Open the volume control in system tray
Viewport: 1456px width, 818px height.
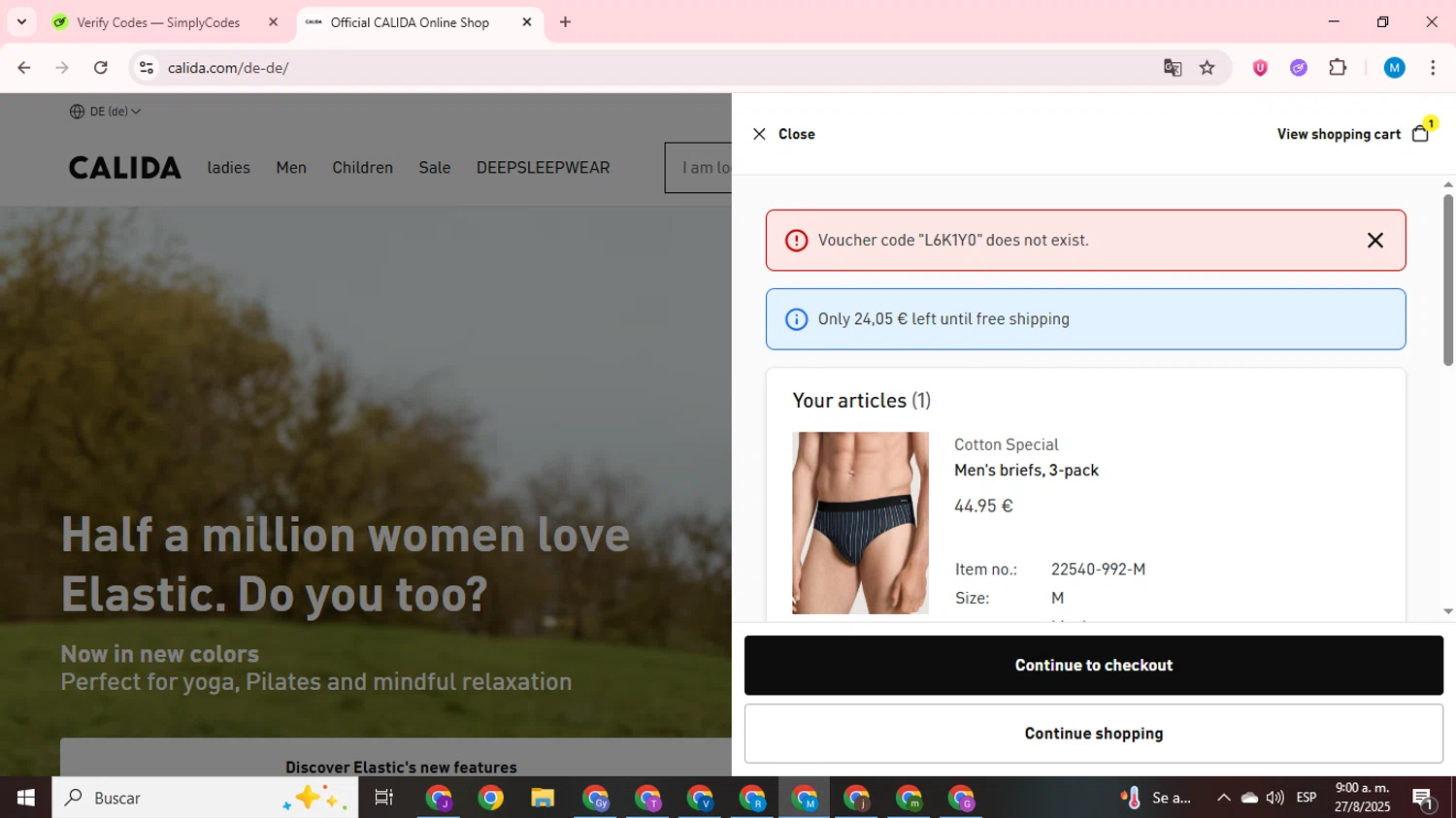click(x=1275, y=798)
